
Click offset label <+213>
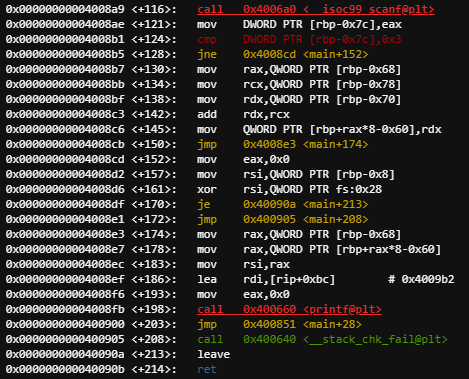coord(154,354)
